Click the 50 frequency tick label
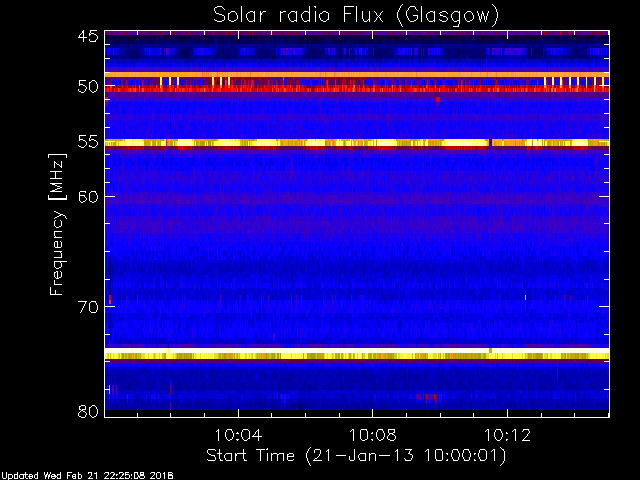Screen dimensions: 640x480 (x=88, y=87)
